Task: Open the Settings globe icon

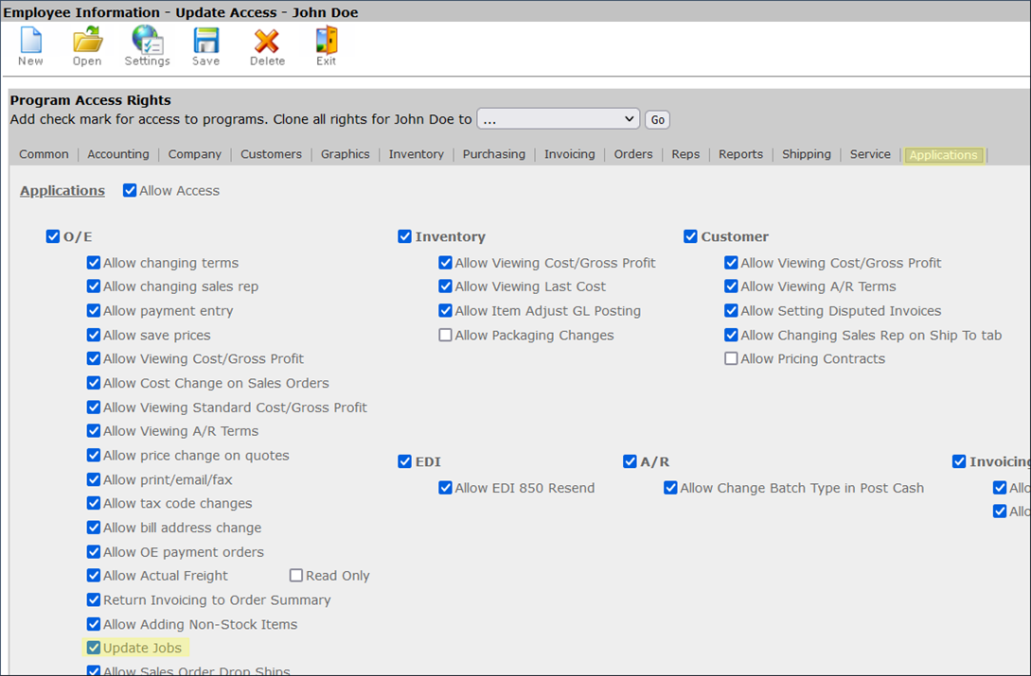Action: click(x=147, y=40)
